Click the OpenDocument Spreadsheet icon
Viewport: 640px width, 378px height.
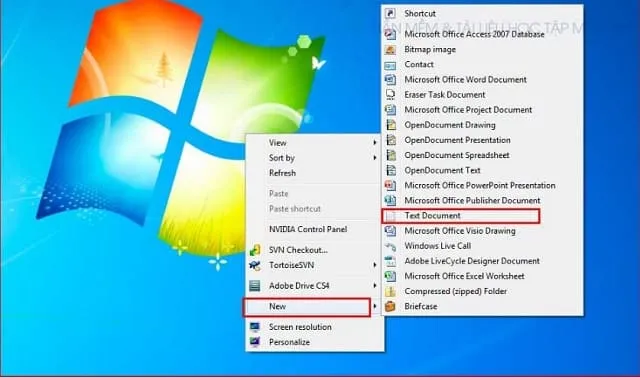coord(391,155)
